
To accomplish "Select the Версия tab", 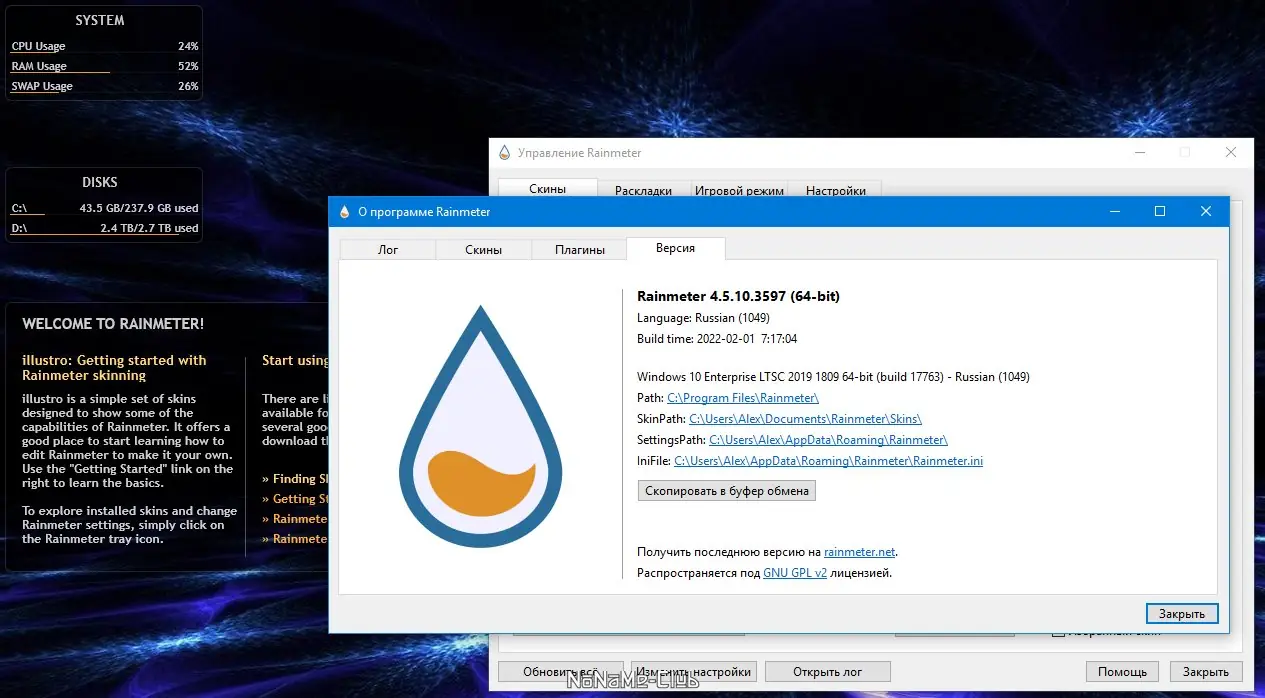I will click(675, 248).
